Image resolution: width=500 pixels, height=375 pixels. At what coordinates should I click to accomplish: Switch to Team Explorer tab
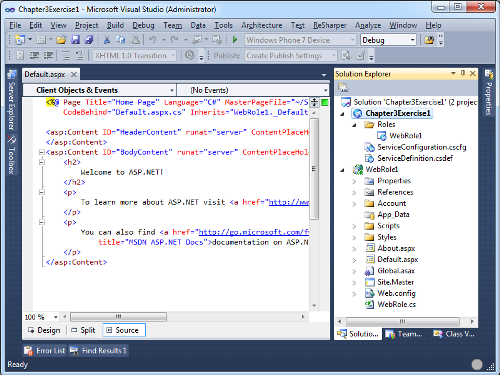[x=404, y=334]
